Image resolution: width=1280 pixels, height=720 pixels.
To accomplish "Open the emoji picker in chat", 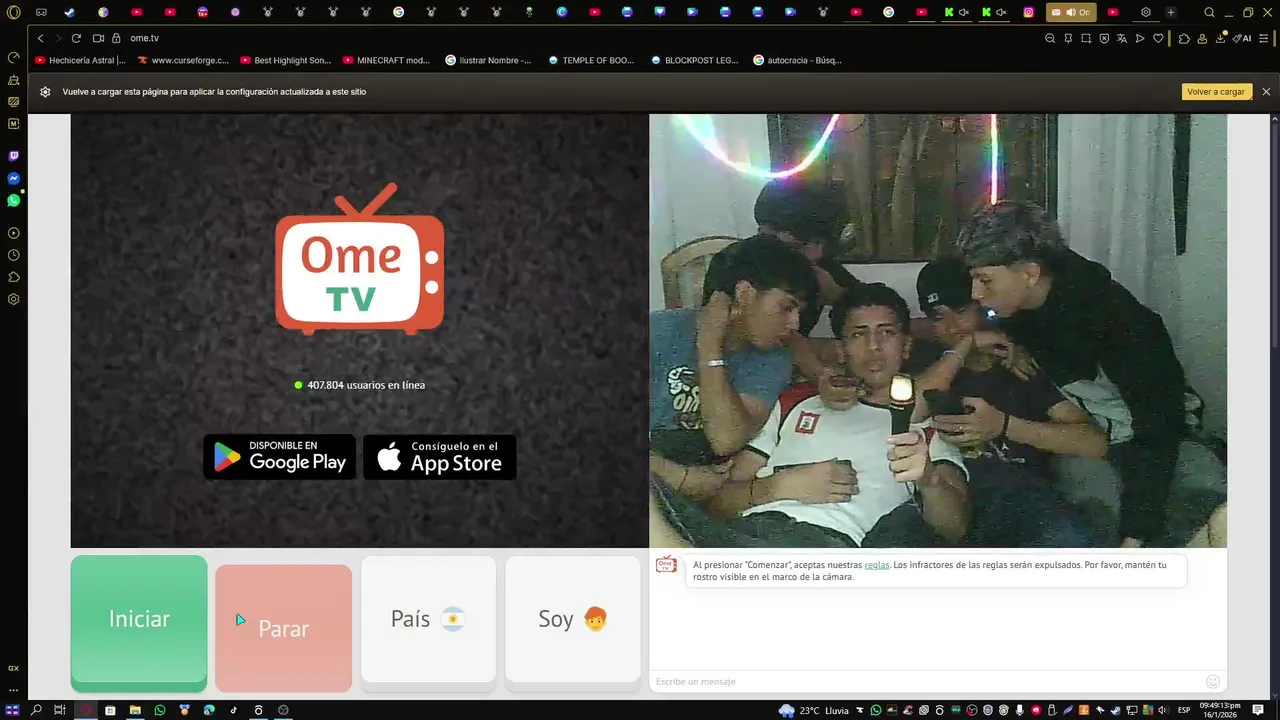I will 1213,681.
